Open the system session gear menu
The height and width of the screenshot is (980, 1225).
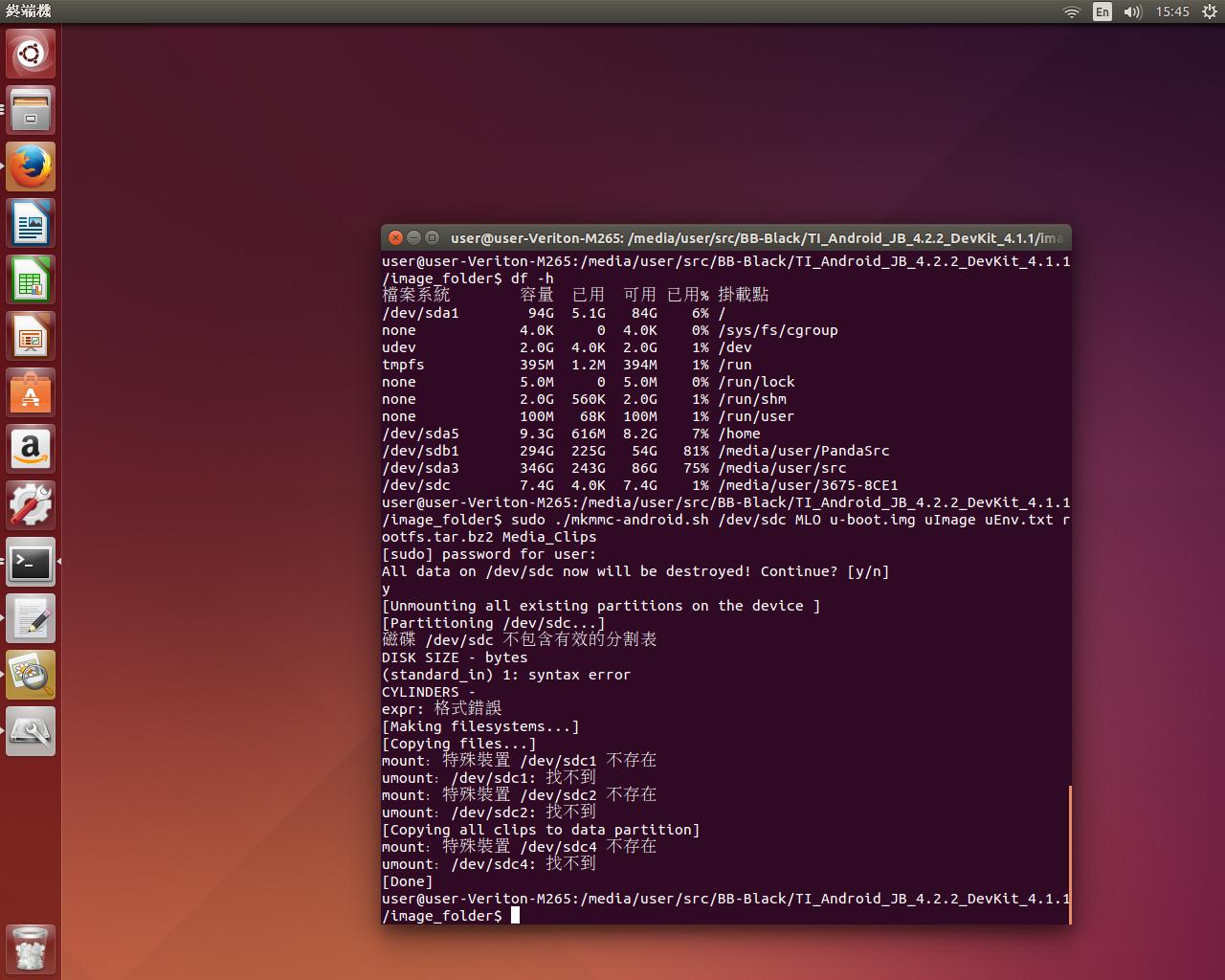[1210, 11]
